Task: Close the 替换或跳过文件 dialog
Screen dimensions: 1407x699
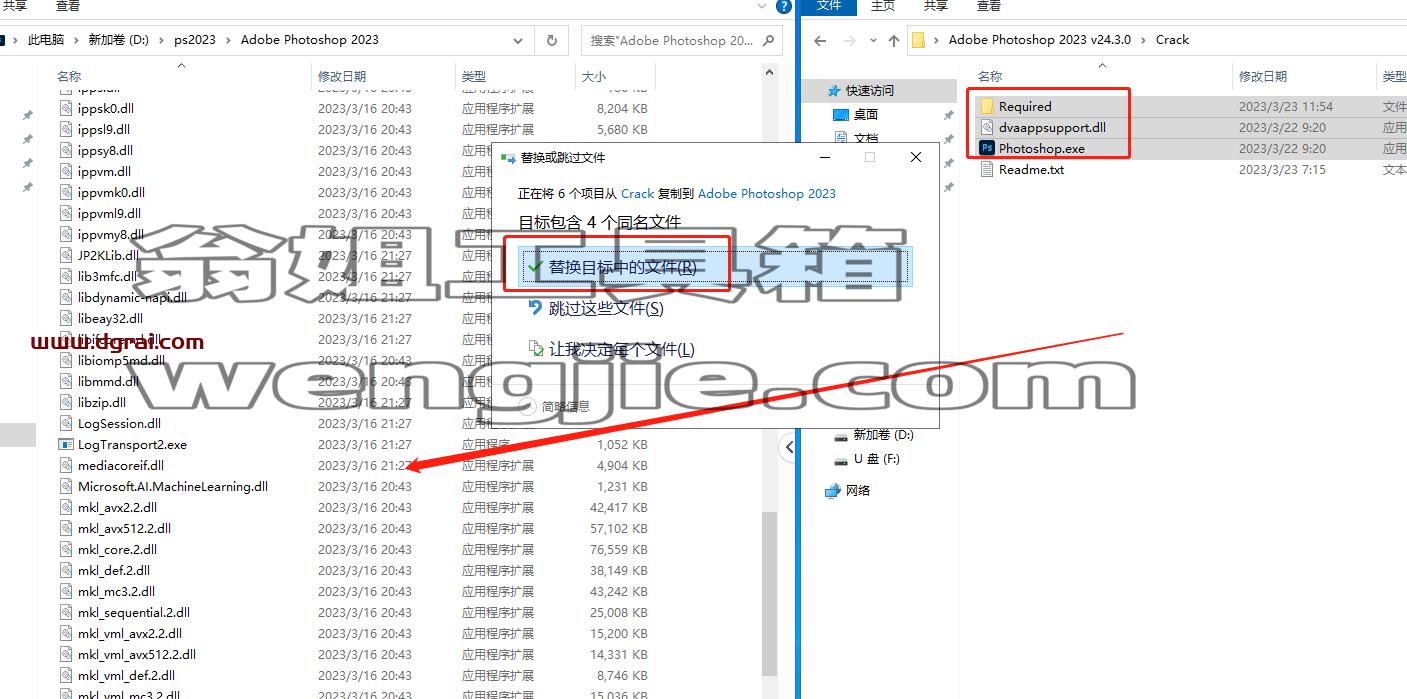Action: 916,157
